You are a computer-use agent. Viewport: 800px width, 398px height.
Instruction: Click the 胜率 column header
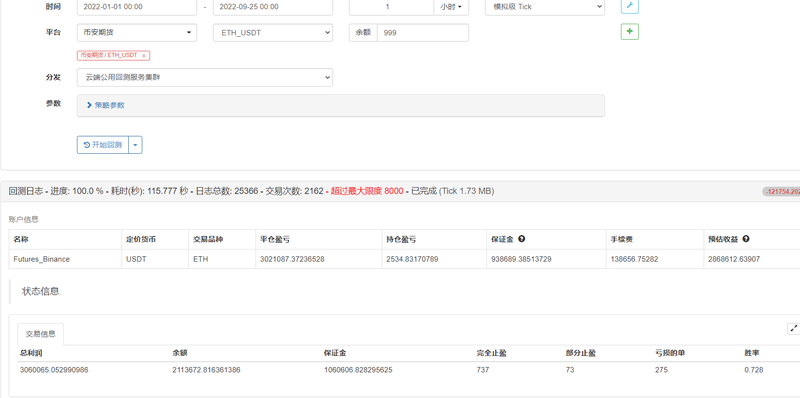(752, 353)
